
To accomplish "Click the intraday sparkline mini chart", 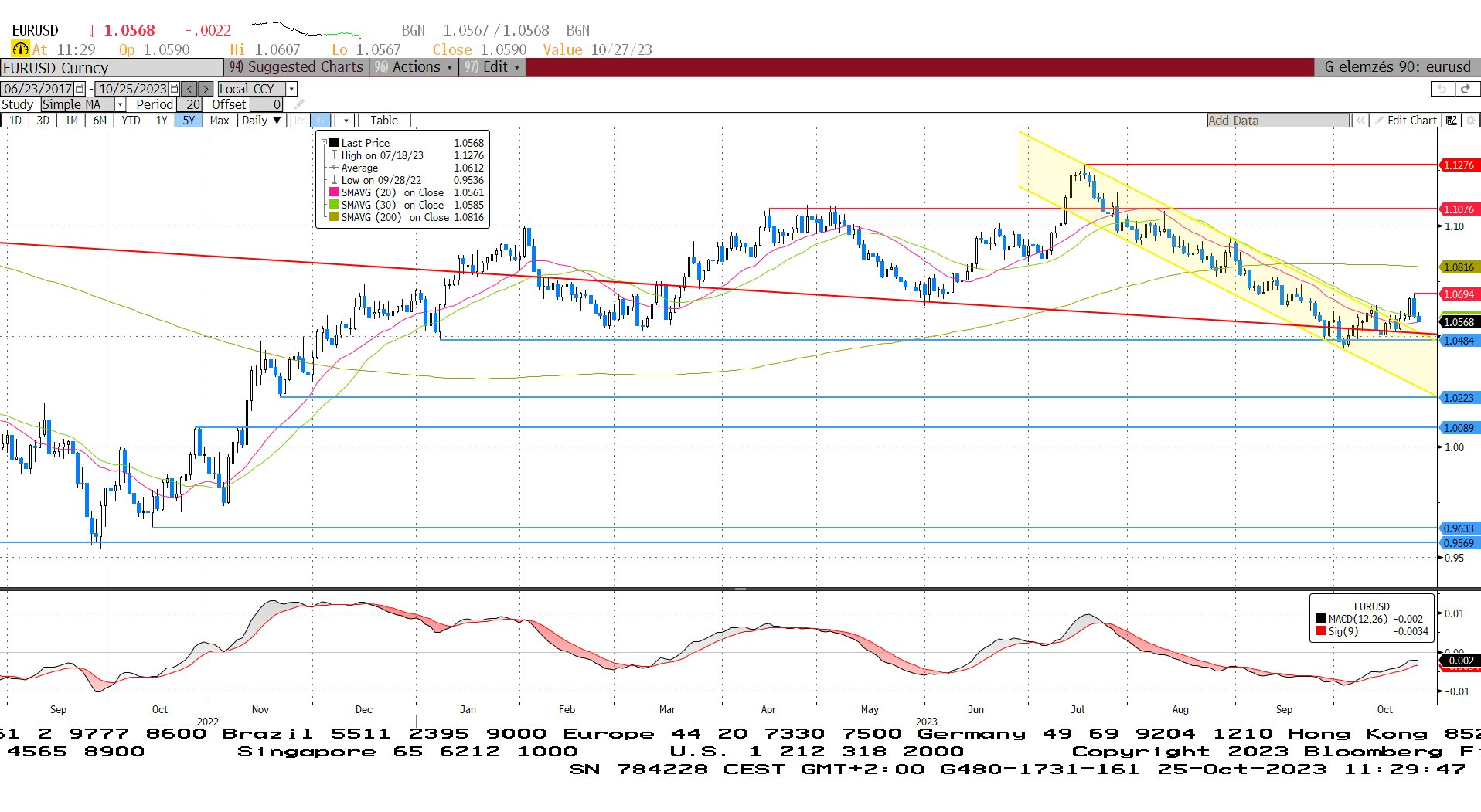I will click(x=306, y=29).
